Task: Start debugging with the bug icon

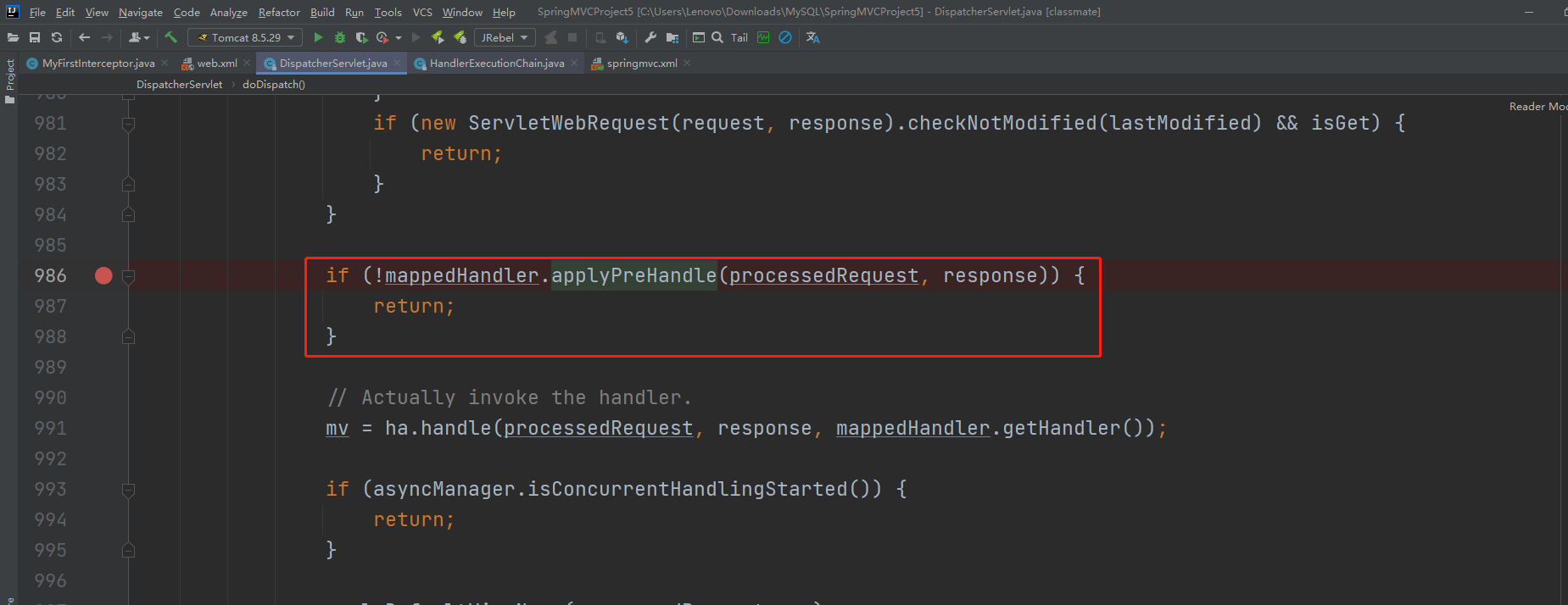Action: 340,37
